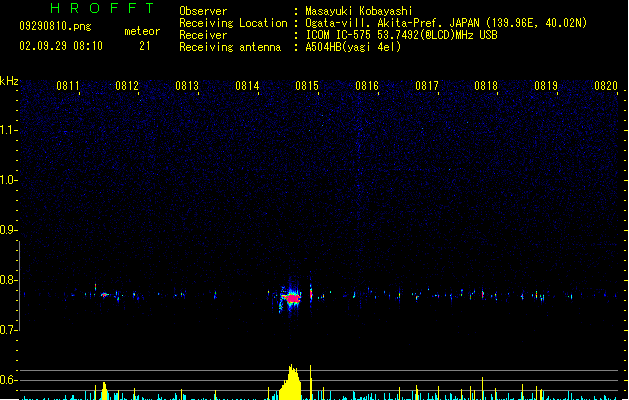
Task: Click the 0812 time marker
Action: click(127, 86)
